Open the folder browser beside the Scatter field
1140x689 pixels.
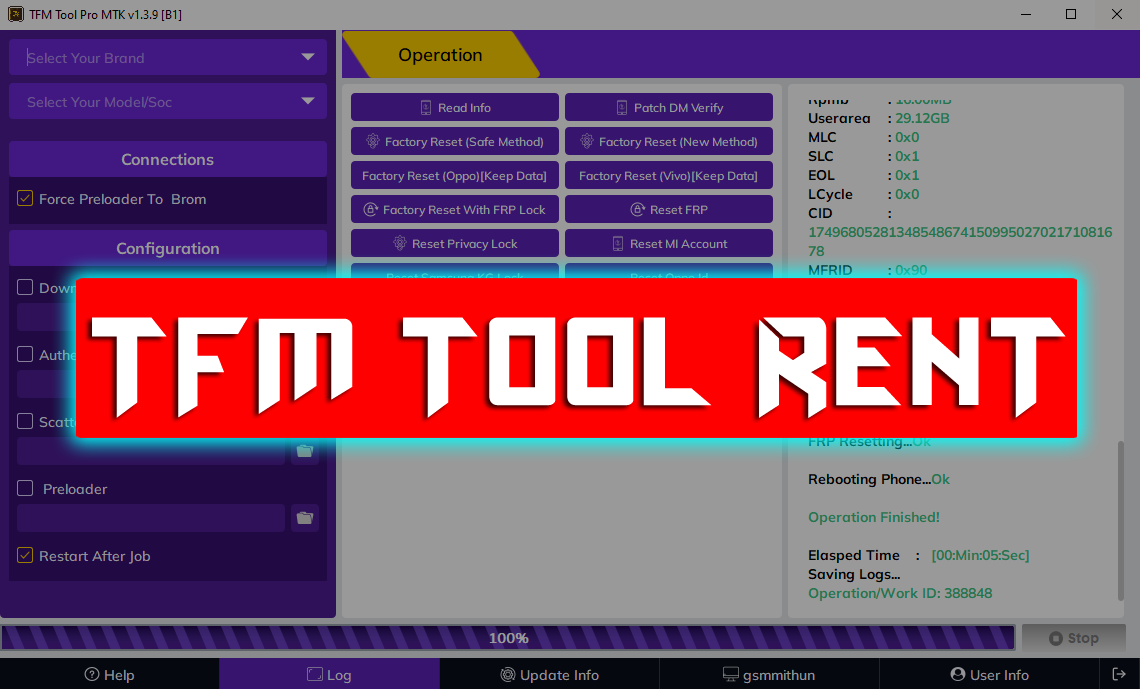pyautogui.click(x=305, y=451)
